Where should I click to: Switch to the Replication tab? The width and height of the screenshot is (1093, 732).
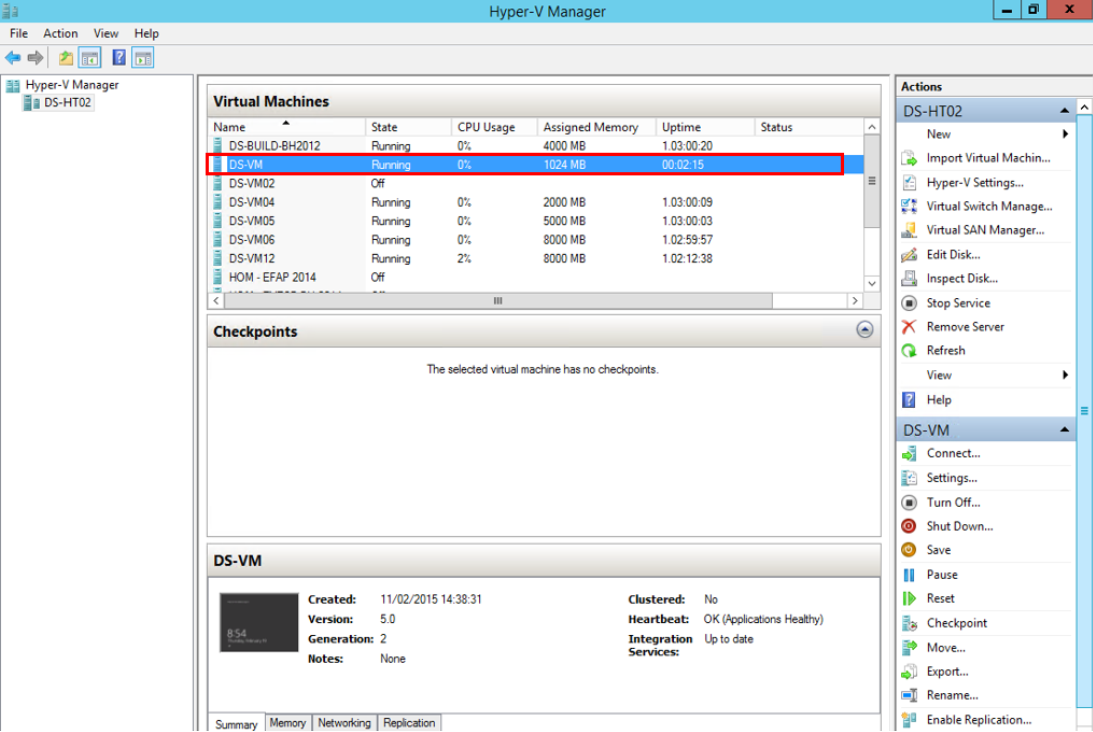click(409, 723)
